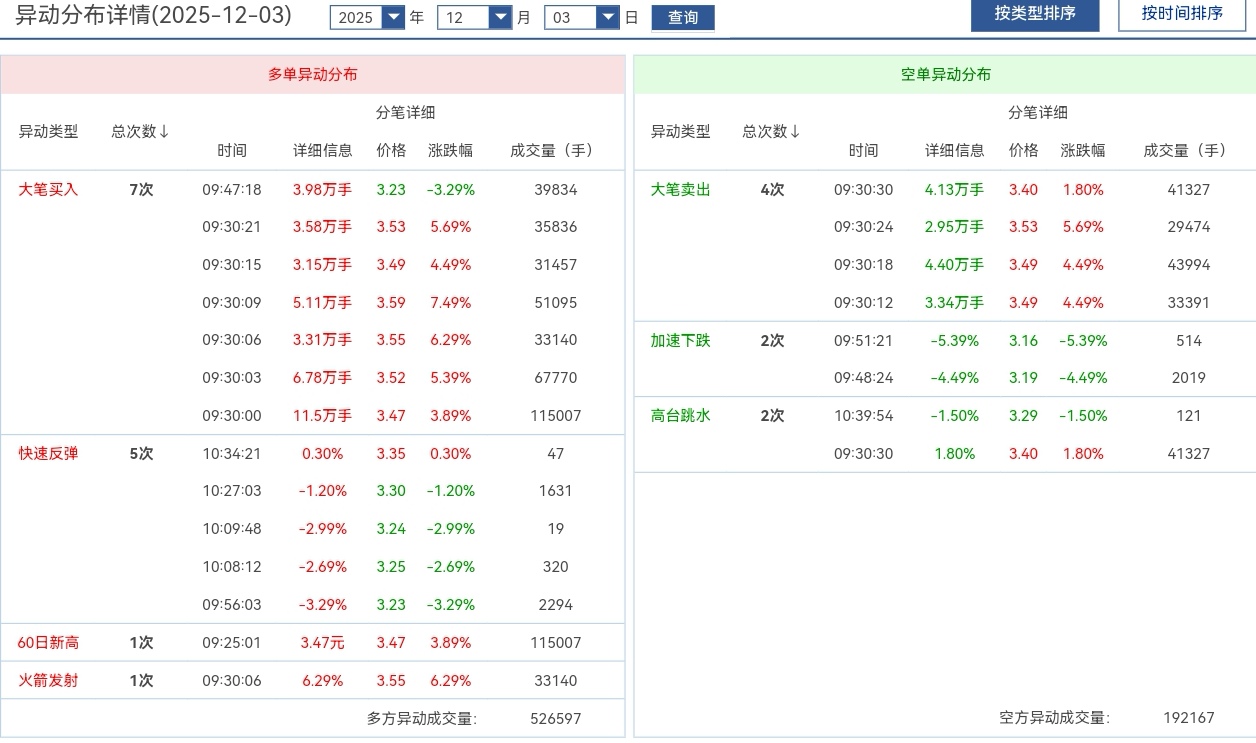
Task: Open the year dropdown arrow
Action: pyautogui.click(x=393, y=17)
